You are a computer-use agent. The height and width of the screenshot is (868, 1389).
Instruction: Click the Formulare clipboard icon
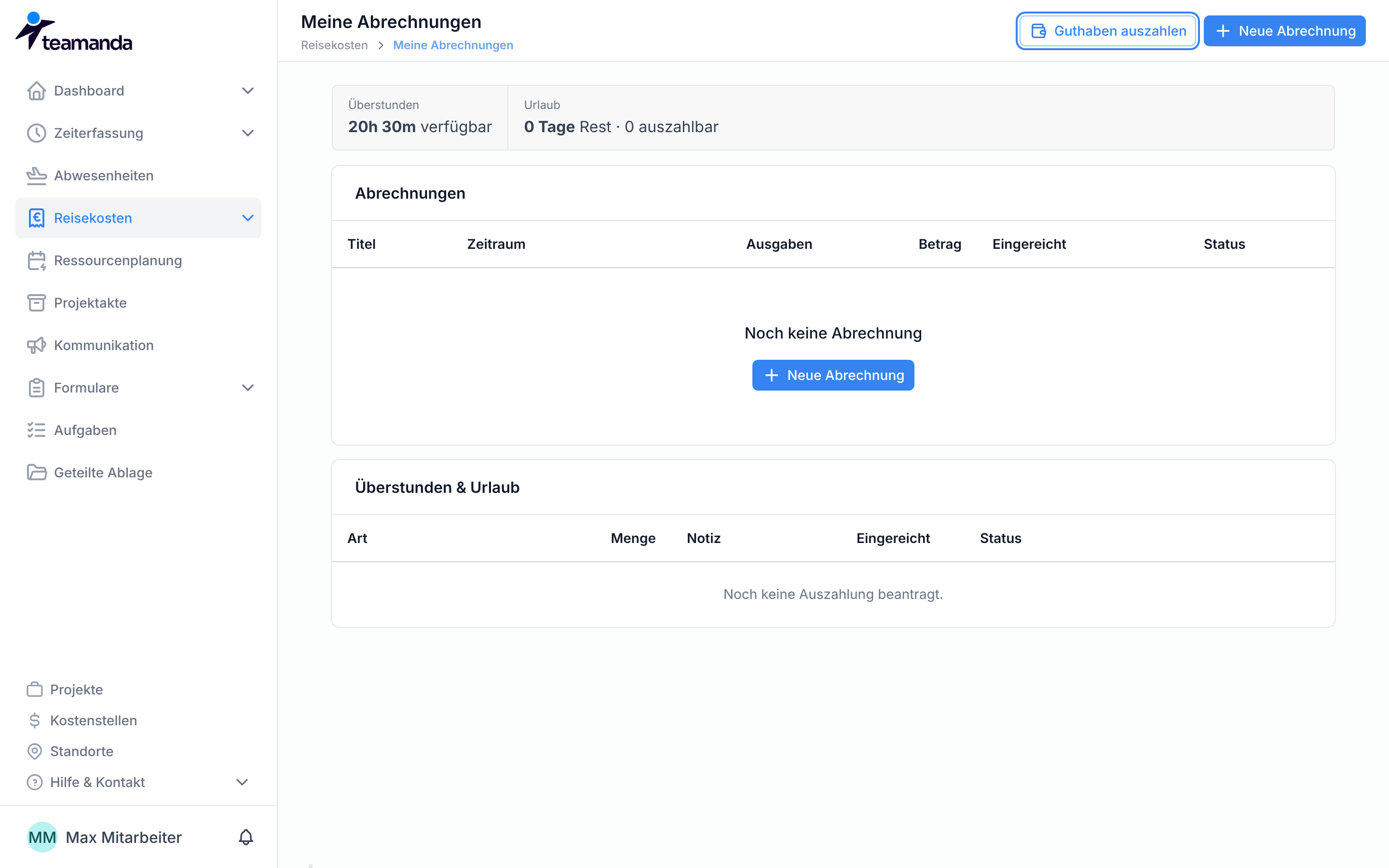coord(36,388)
